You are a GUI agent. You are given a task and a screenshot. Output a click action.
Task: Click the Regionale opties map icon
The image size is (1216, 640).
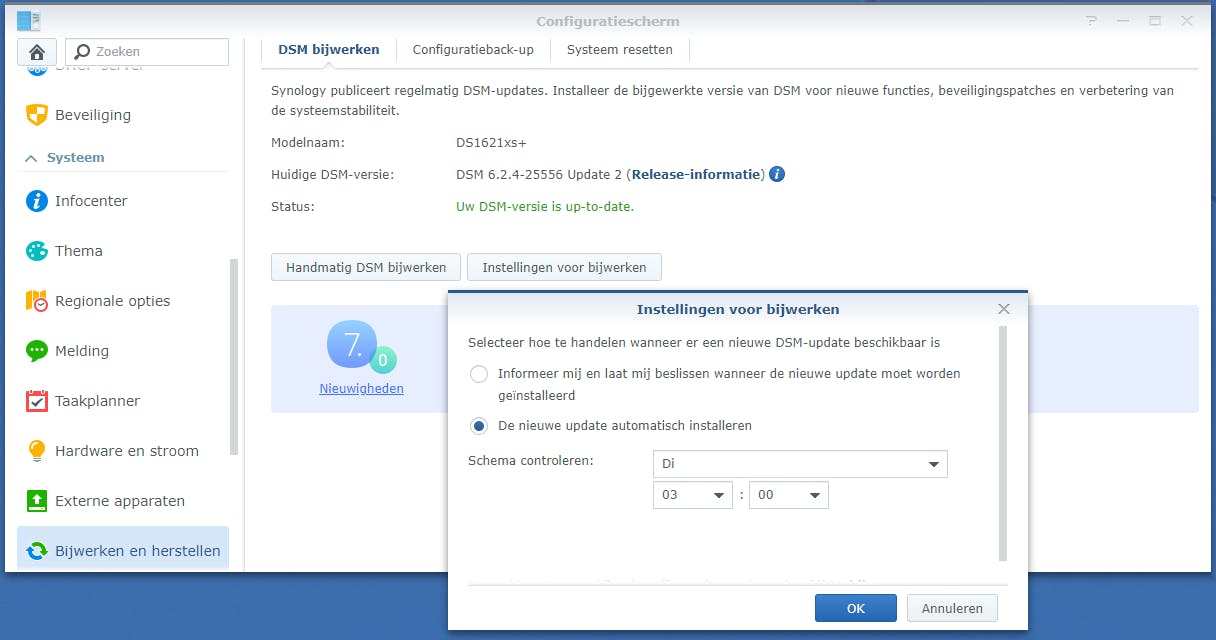pos(37,301)
